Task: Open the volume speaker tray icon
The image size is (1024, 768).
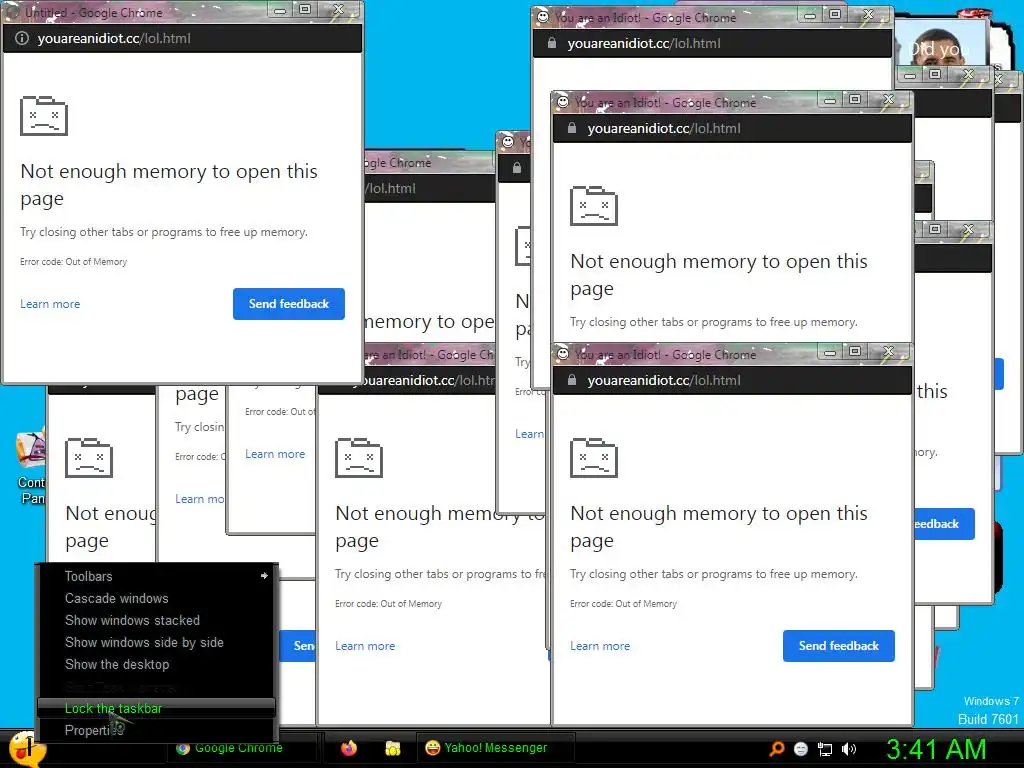Action: [x=849, y=749]
